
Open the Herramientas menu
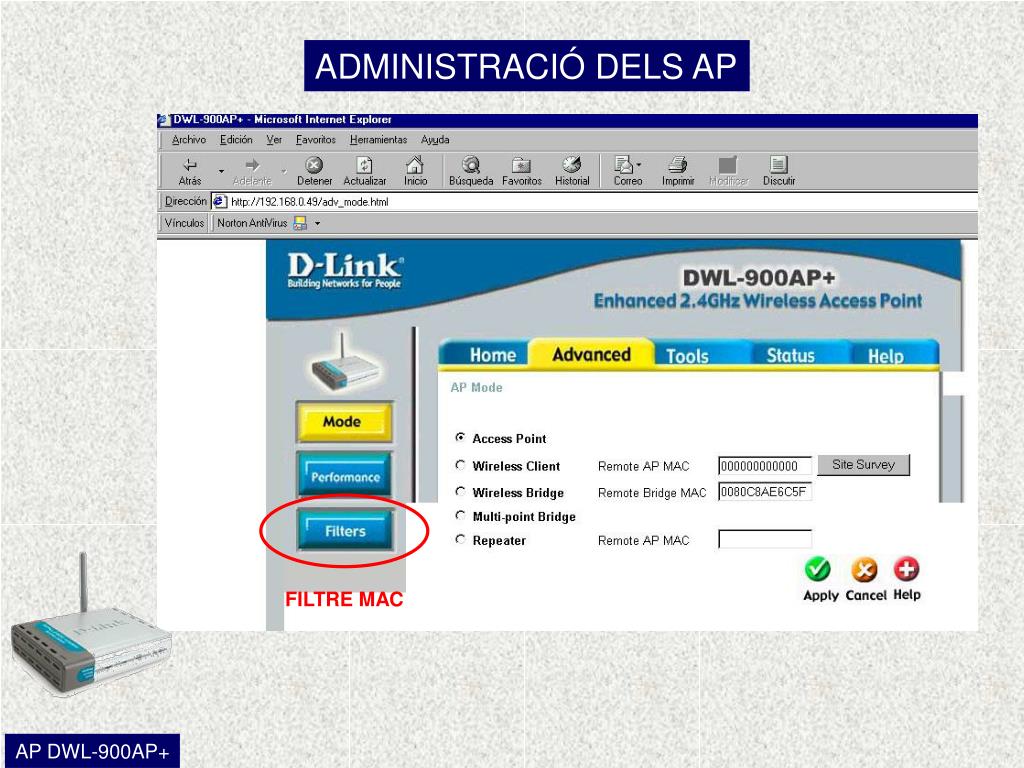click(378, 140)
